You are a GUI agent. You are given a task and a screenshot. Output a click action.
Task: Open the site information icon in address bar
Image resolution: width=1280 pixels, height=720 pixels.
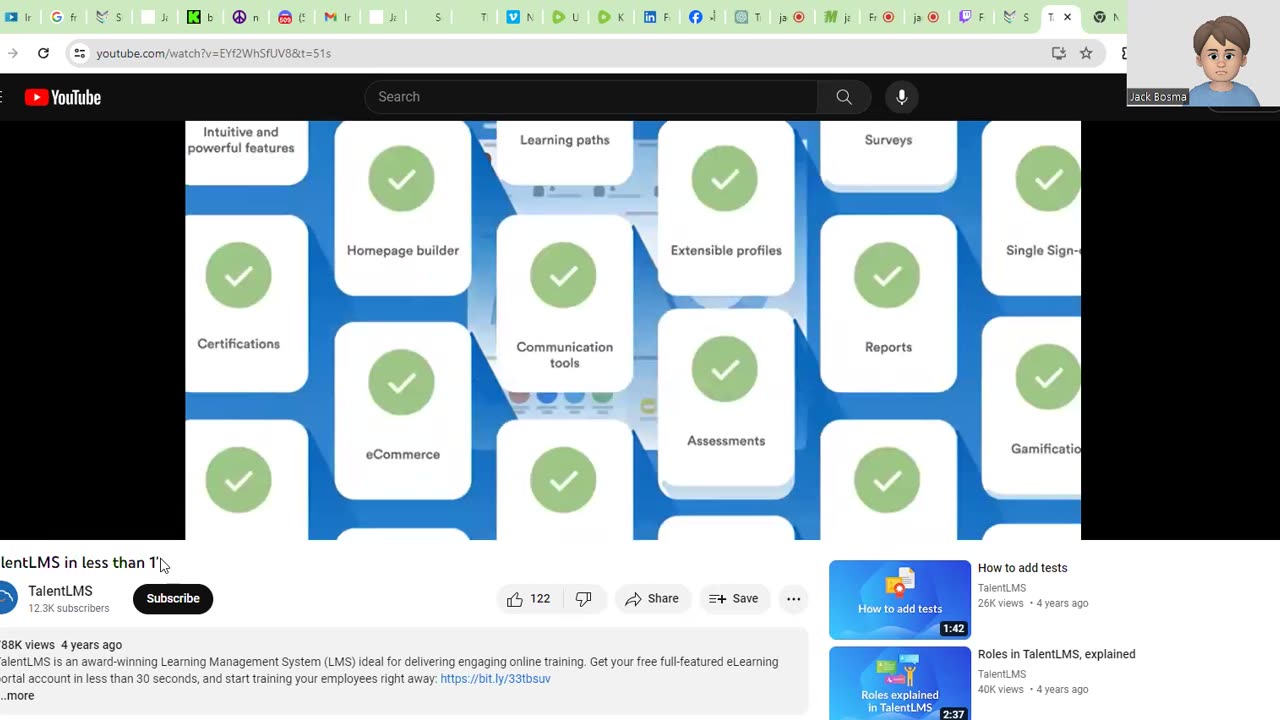pyautogui.click(x=80, y=53)
